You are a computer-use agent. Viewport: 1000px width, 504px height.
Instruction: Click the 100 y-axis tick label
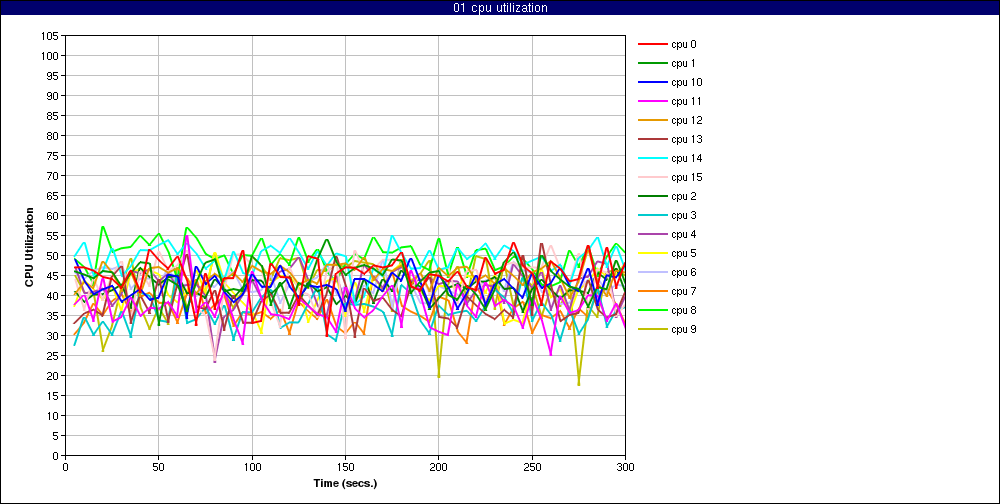50,56
